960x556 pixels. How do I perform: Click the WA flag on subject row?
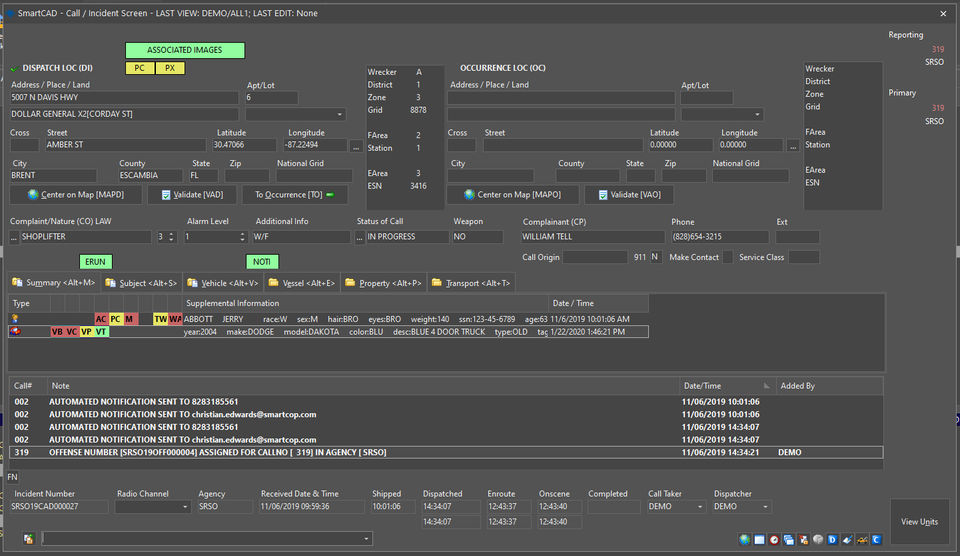pos(175,319)
